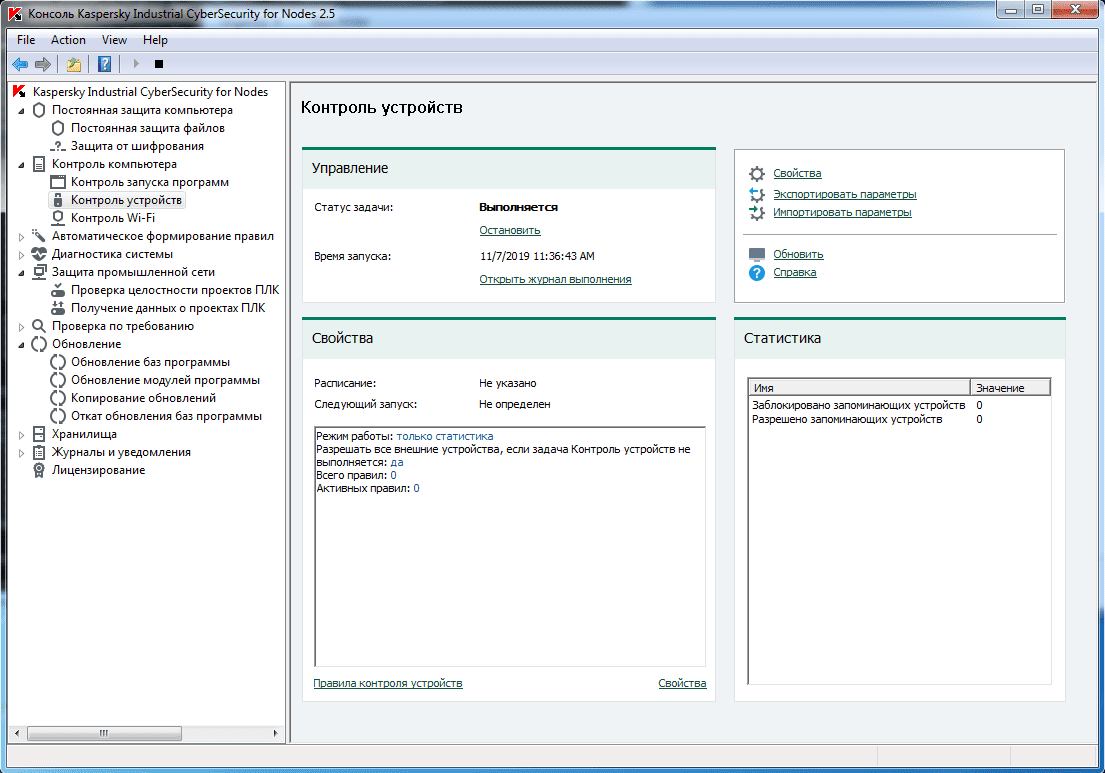The width and height of the screenshot is (1105, 773).
Task: Click the Имя column header
Action: click(x=859, y=388)
